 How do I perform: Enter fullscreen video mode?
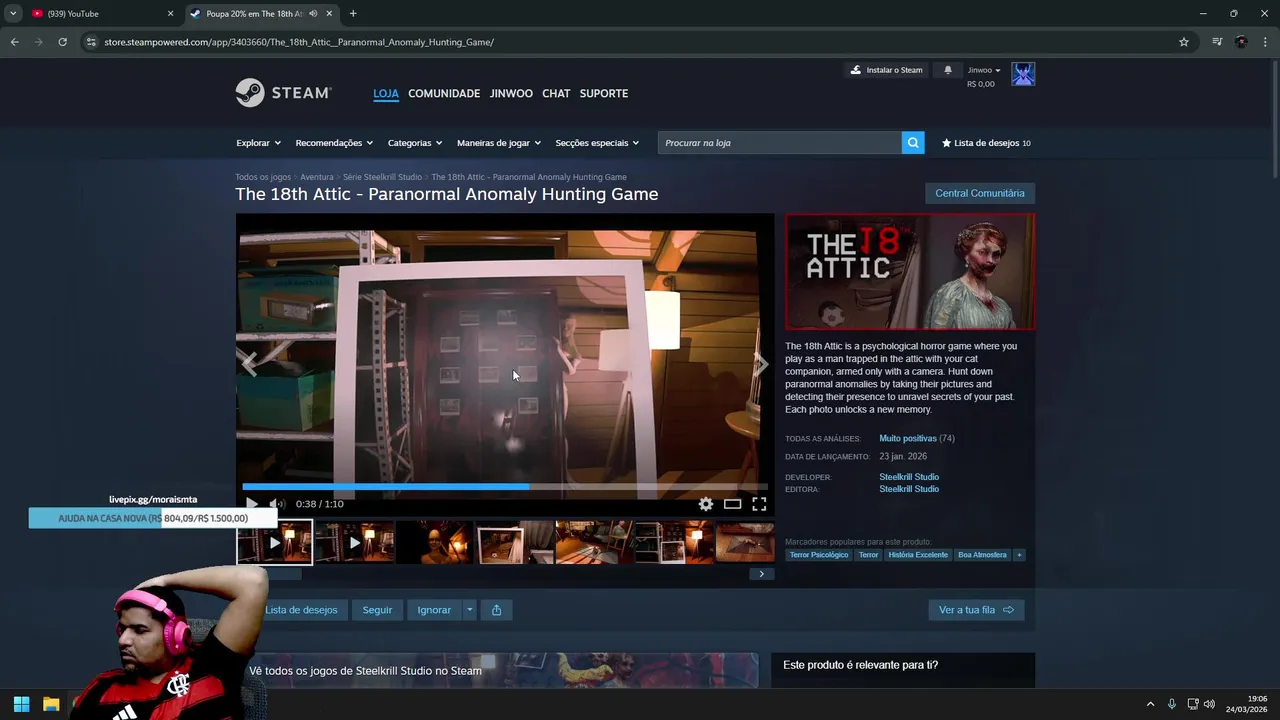759,504
